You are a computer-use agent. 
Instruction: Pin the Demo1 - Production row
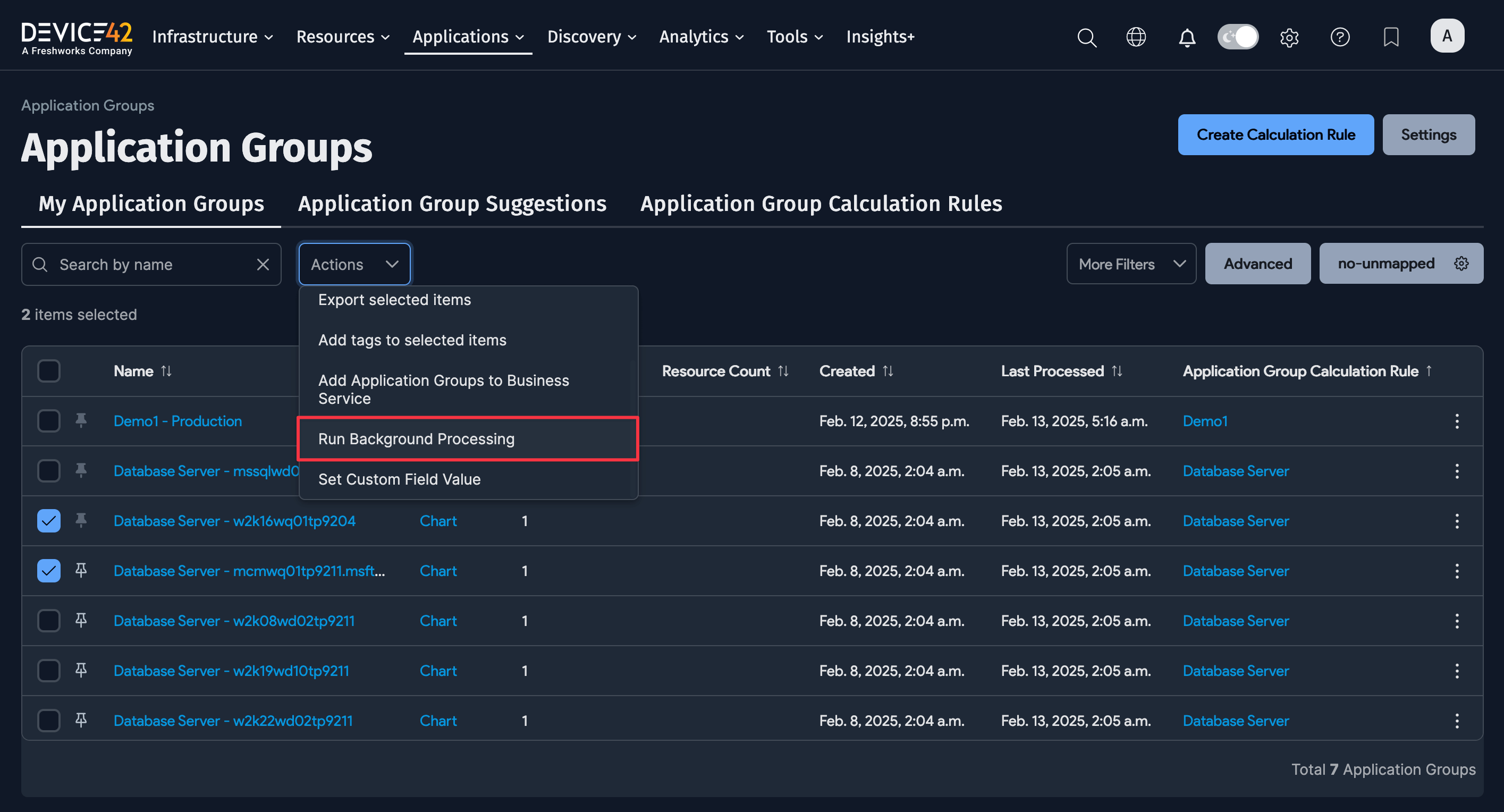81,420
